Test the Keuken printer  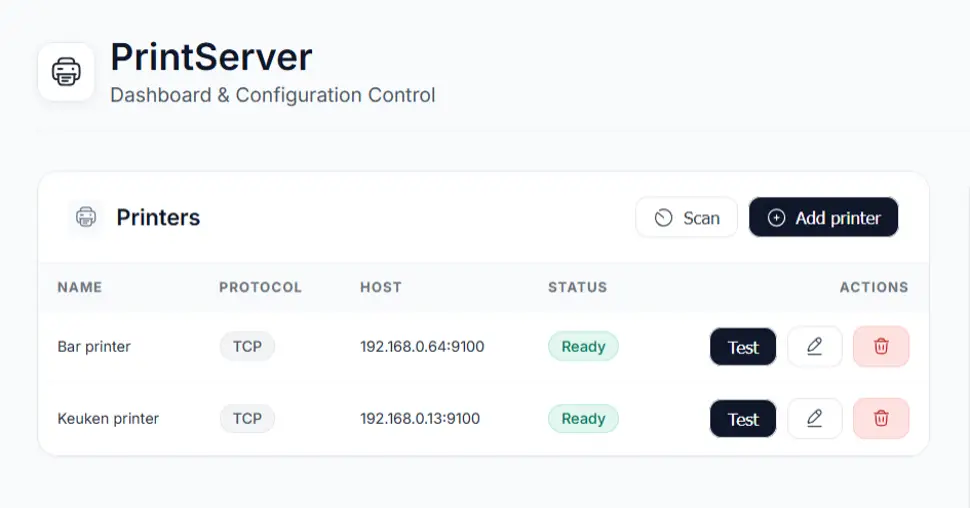pos(743,419)
